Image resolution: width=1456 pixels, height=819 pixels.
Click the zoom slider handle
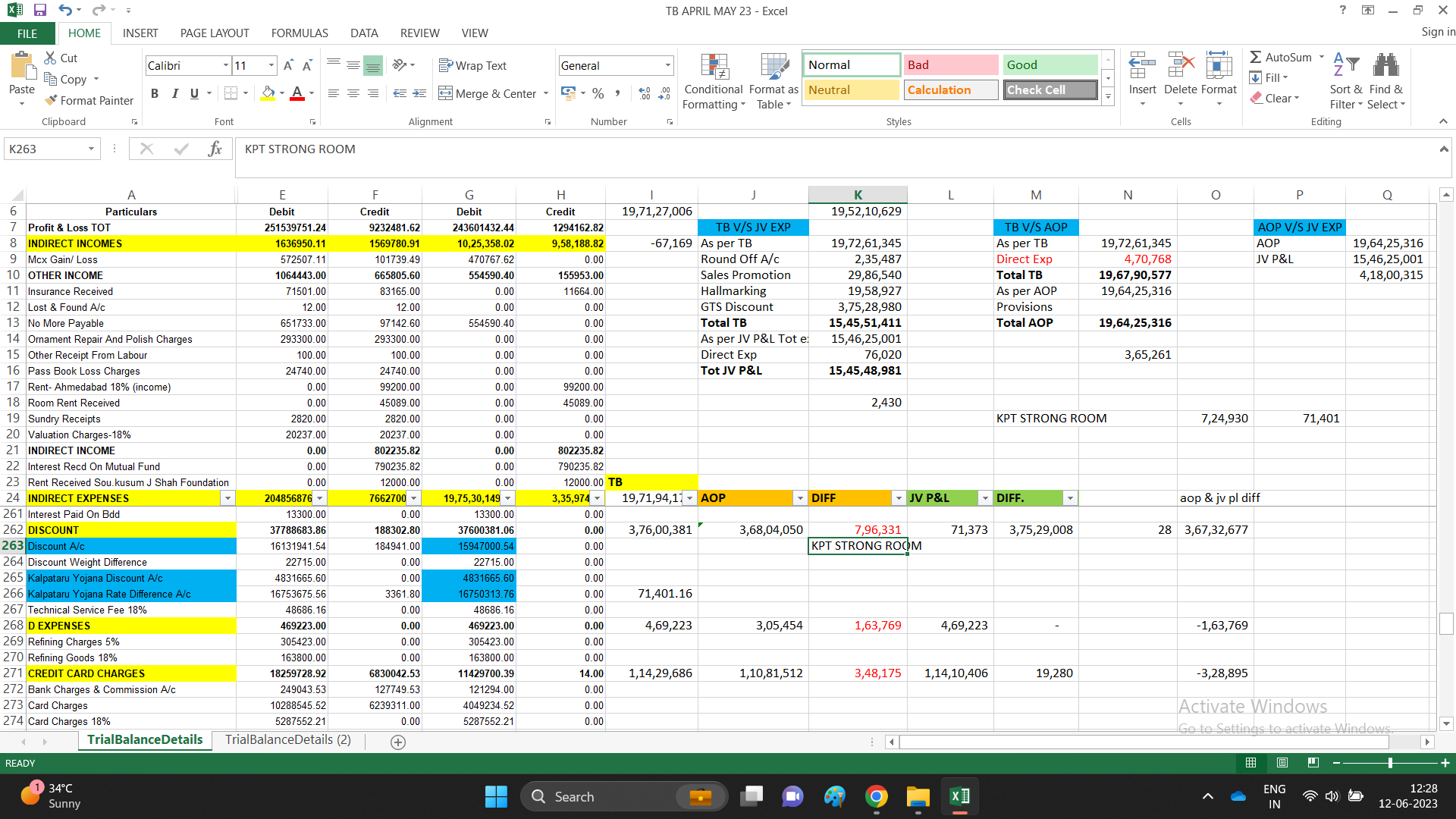1390,763
